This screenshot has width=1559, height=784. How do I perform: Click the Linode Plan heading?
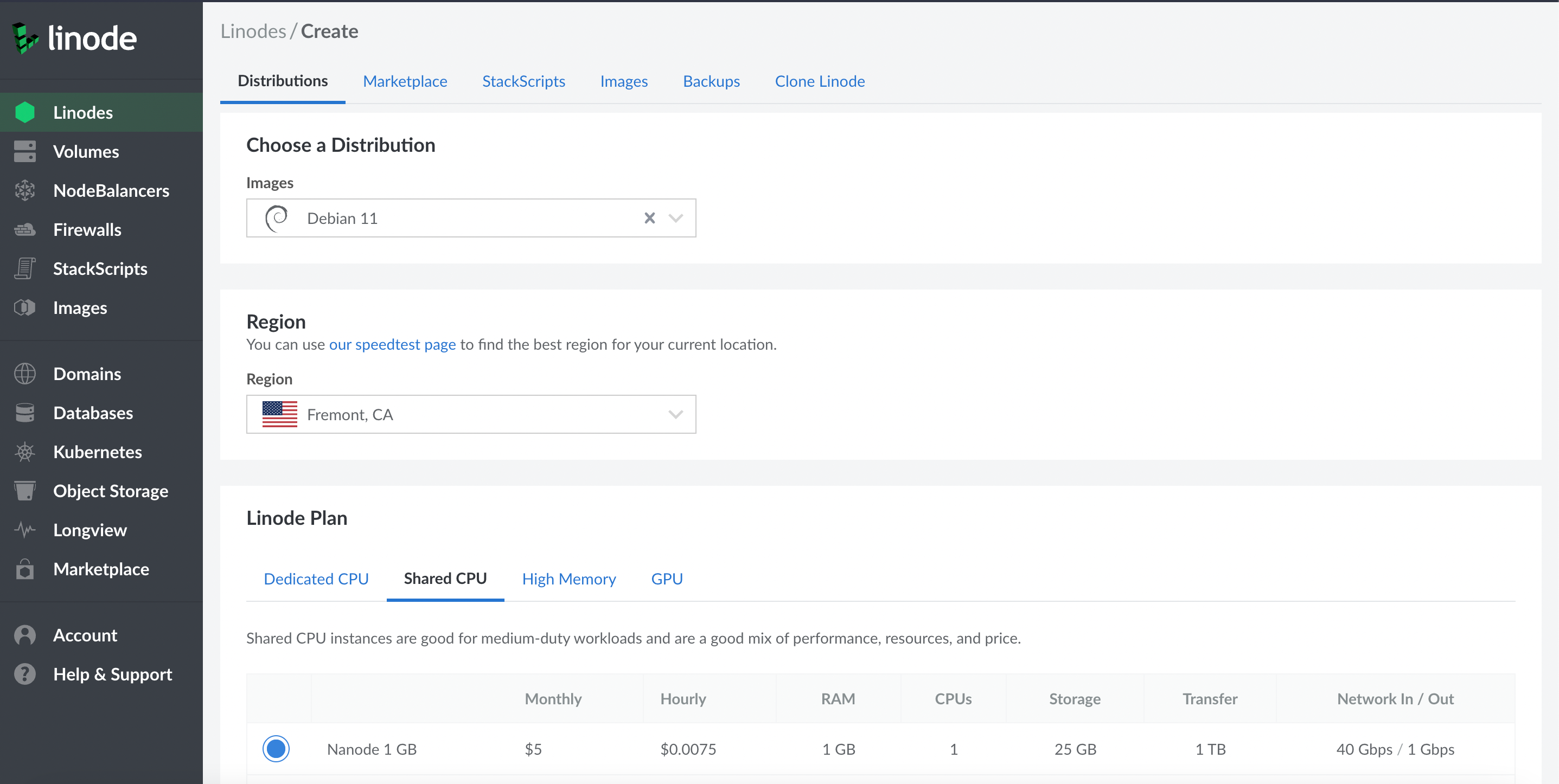click(x=297, y=518)
